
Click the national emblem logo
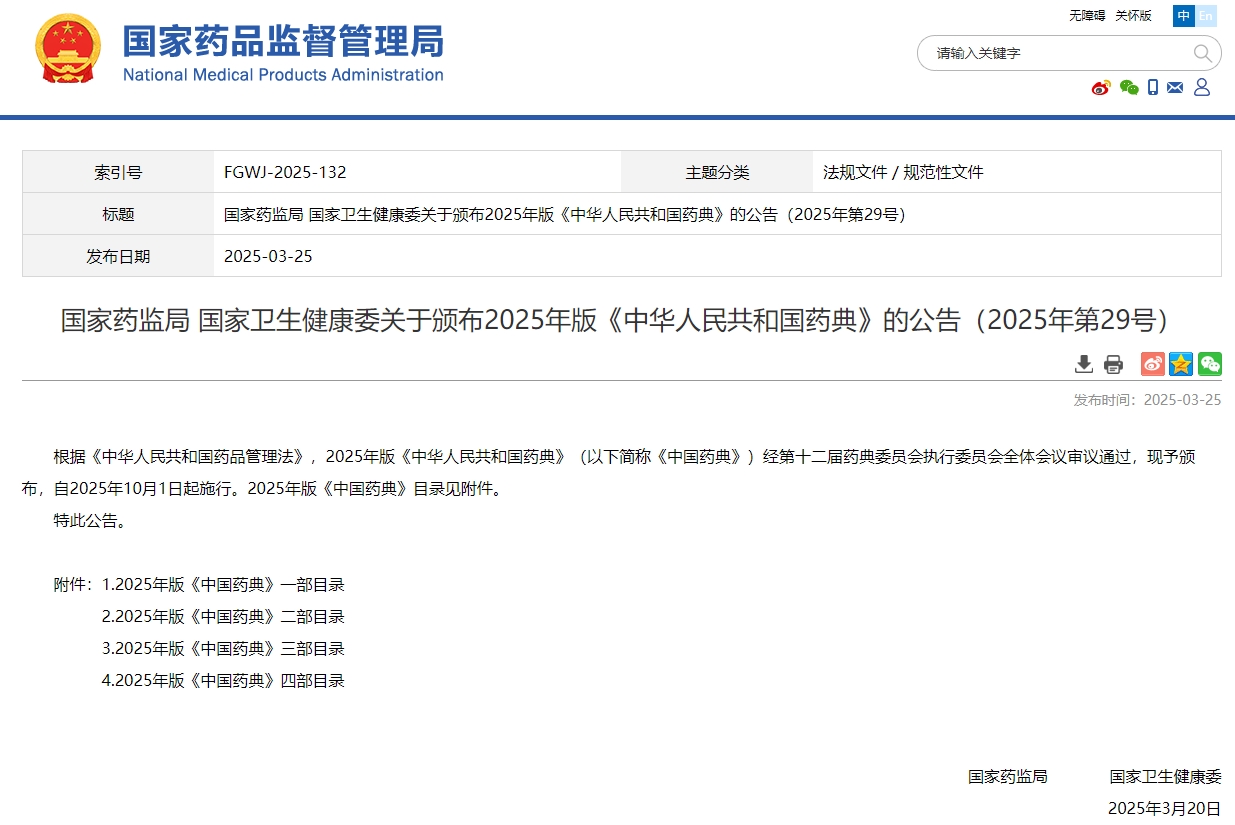pyautogui.click(x=68, y=49)
